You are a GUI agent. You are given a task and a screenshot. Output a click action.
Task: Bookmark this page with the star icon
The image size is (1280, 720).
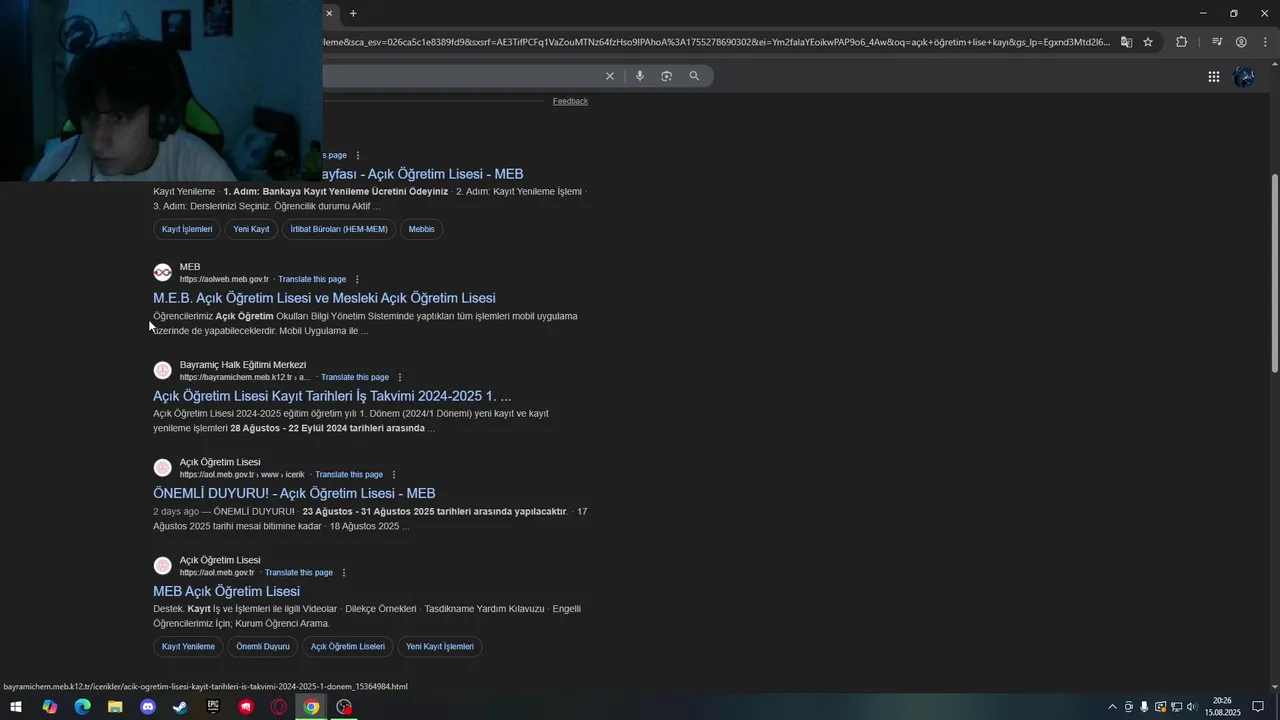tap(1148, 42)
